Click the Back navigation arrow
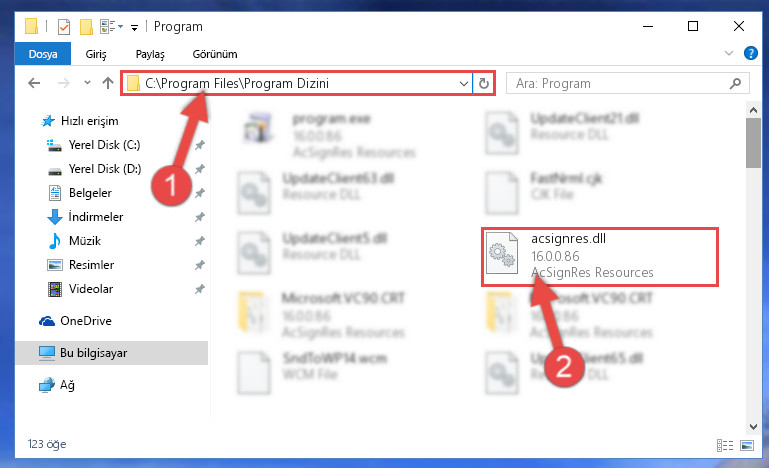The height and width of the screenshot is (468, 769). pos(34,83)
